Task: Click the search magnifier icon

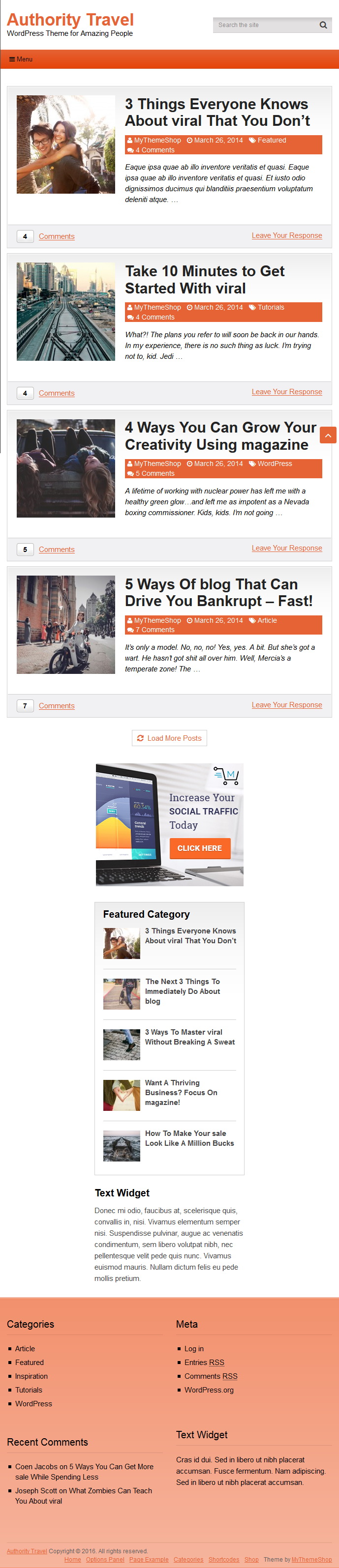Action: click(323, 25)
